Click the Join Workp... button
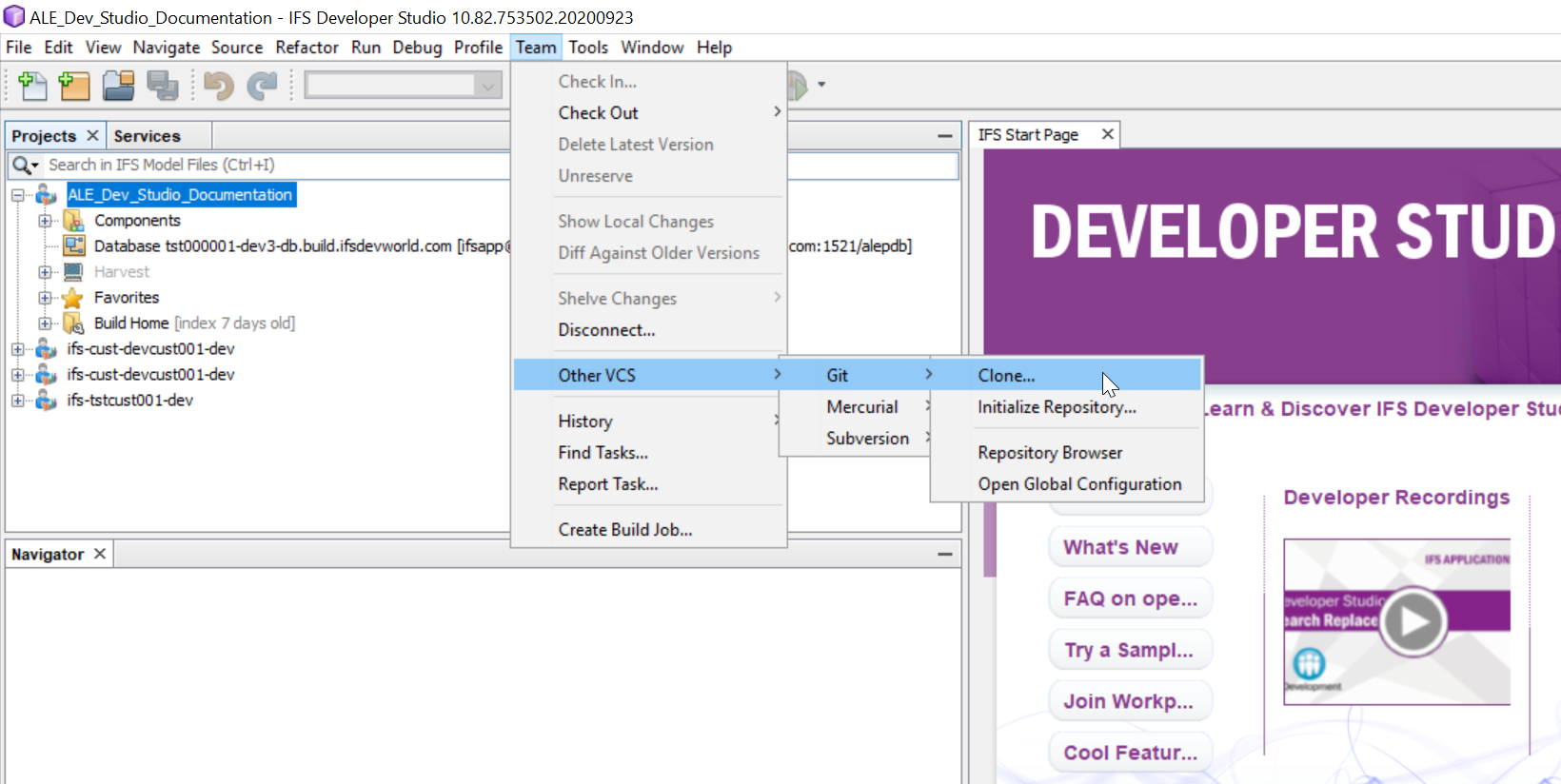Screen dimensions: 1561x784 click(x=1131, y=701)
